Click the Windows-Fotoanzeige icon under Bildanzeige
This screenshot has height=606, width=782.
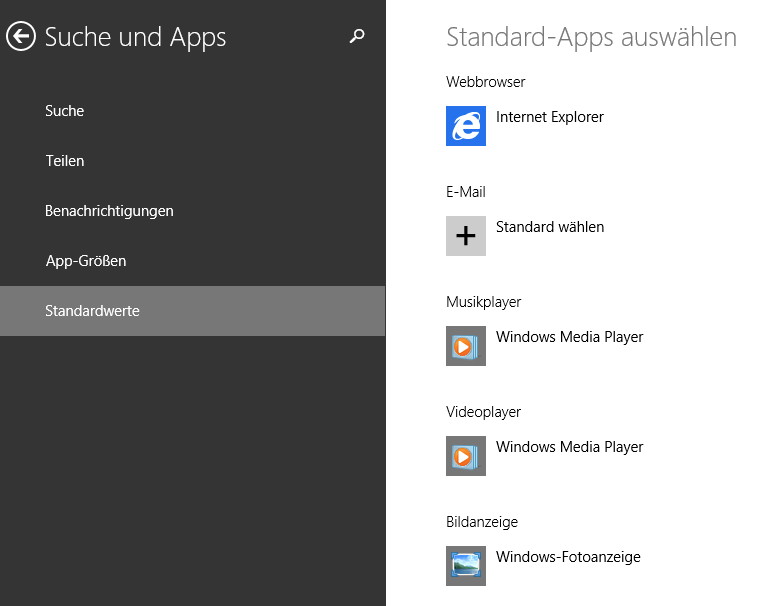pos(466,566)
